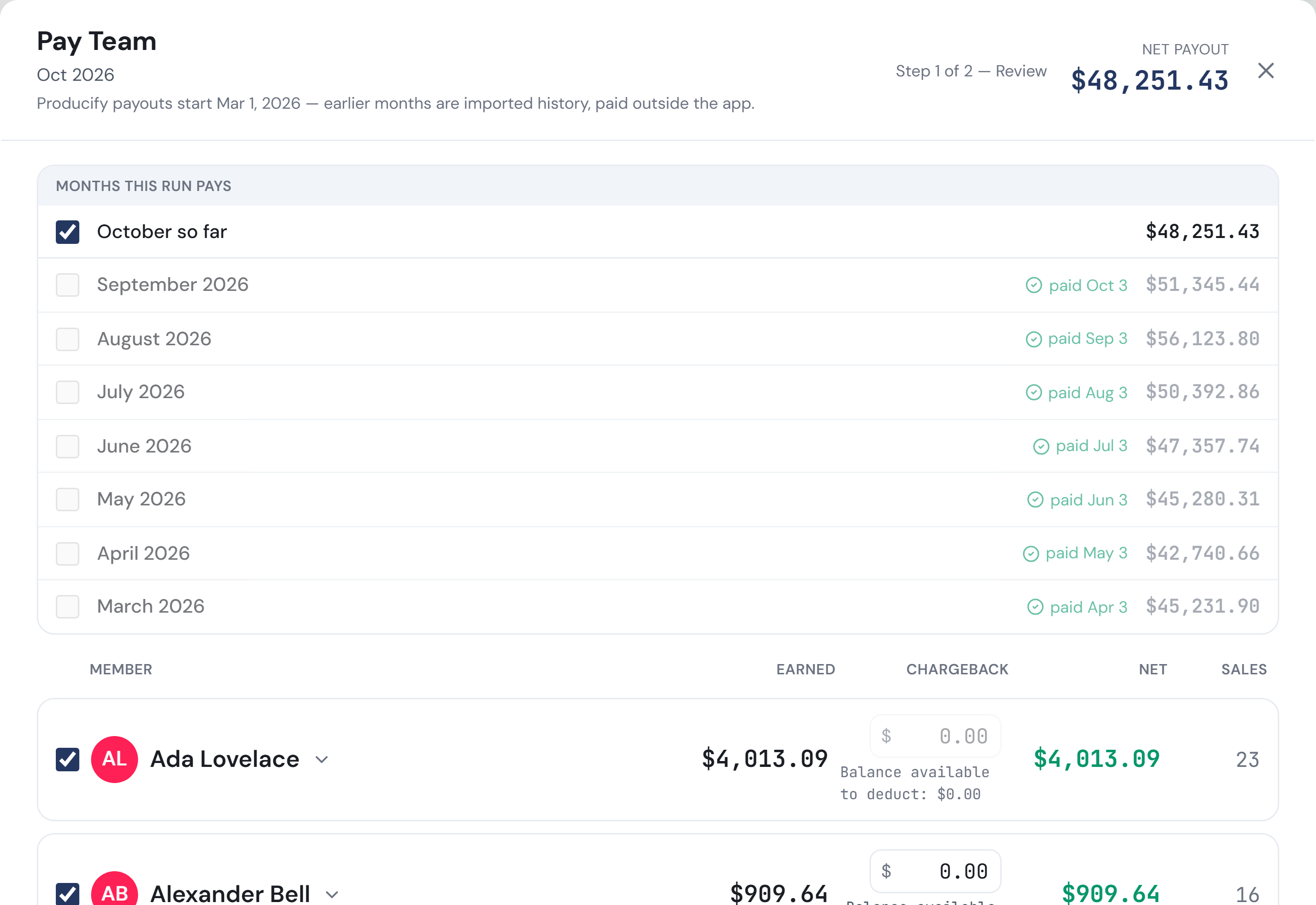Uncheck the October so far checkbox
Viewport: 1316px width, 905px height.
68,232
